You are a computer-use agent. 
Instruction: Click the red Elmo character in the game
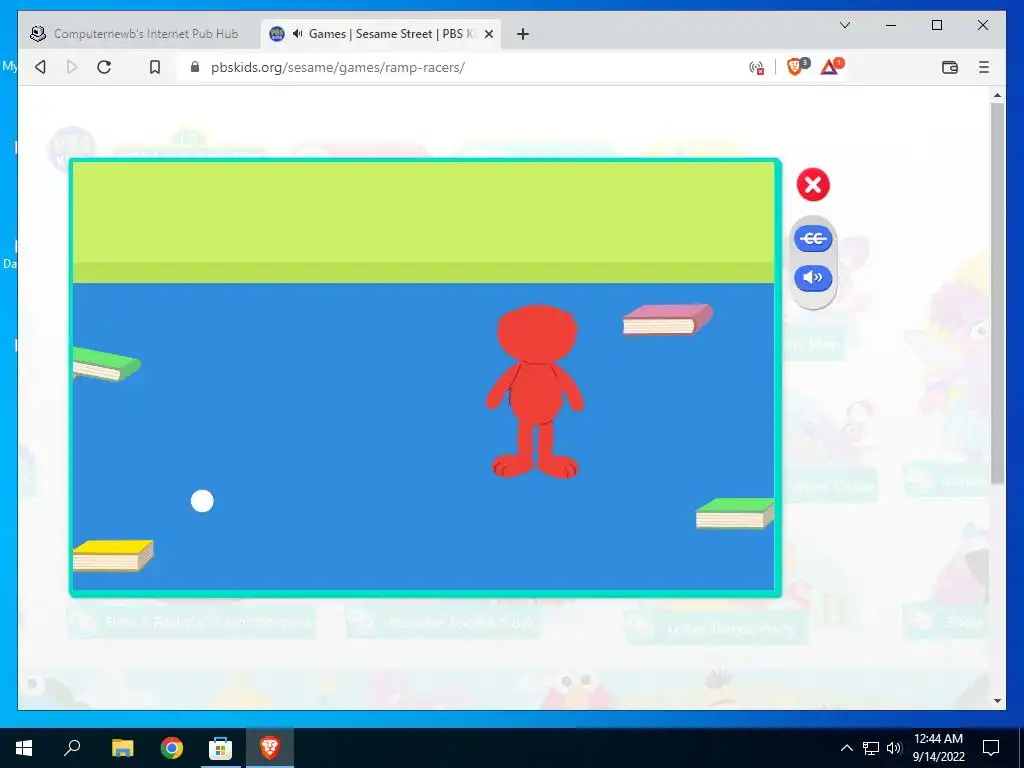tap(535, 392)
